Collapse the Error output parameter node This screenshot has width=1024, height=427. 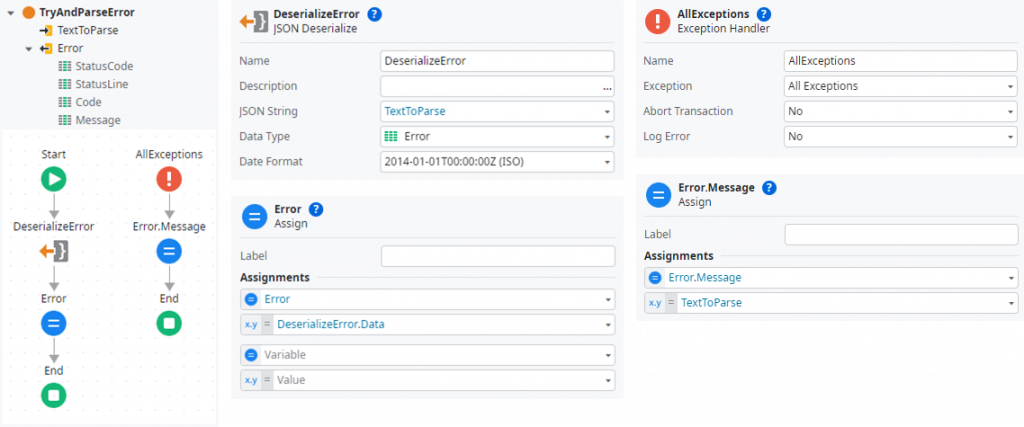click(x=29, y=48)
